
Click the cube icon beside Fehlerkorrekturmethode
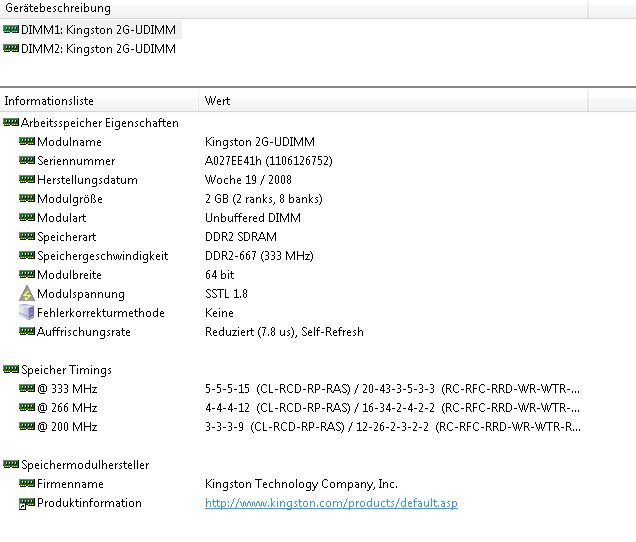click(x=27, y=312)
